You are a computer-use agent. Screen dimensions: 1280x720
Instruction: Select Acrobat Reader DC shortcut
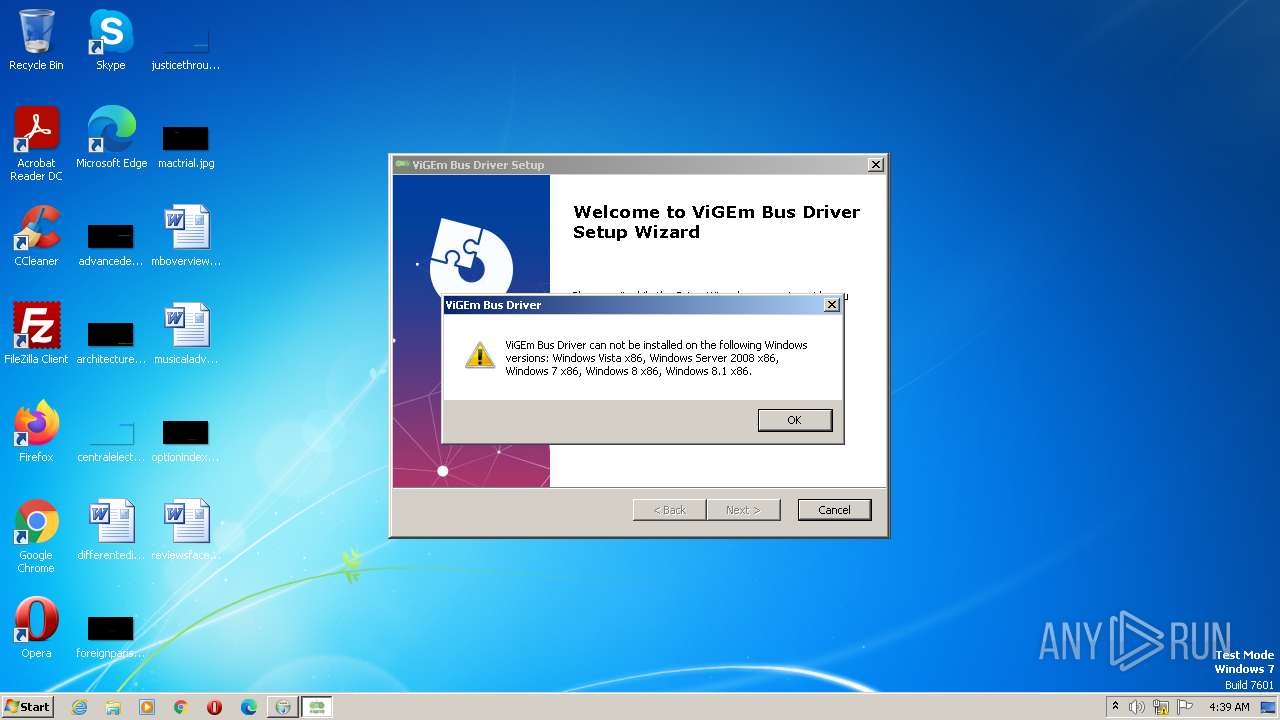point(36,144)
